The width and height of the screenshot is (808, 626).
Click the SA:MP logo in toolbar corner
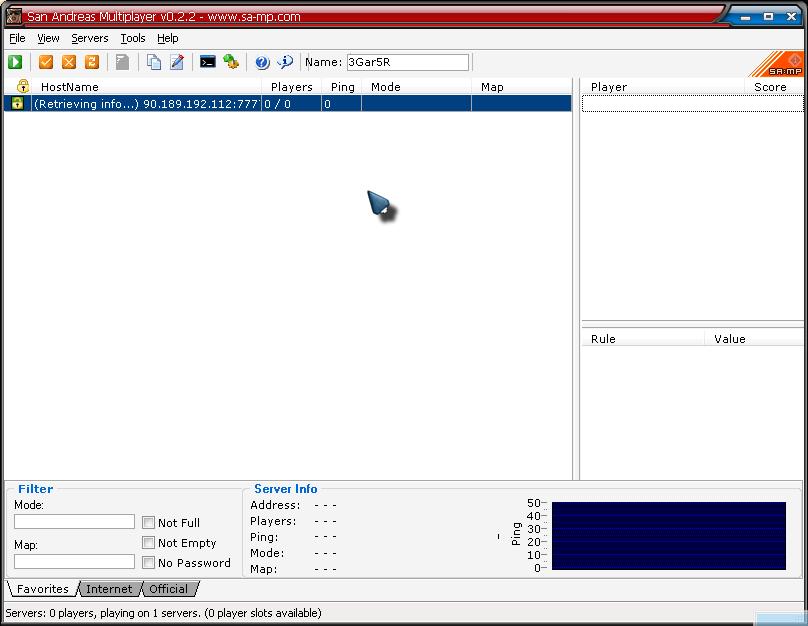[x=778, y=64]
